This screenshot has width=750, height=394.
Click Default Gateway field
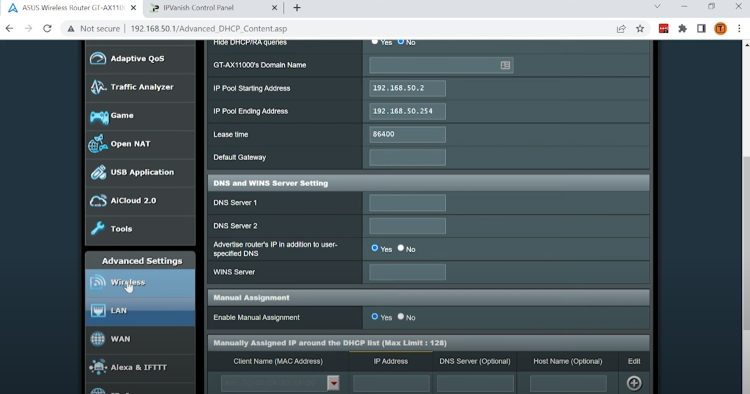(x=408, y=157)
